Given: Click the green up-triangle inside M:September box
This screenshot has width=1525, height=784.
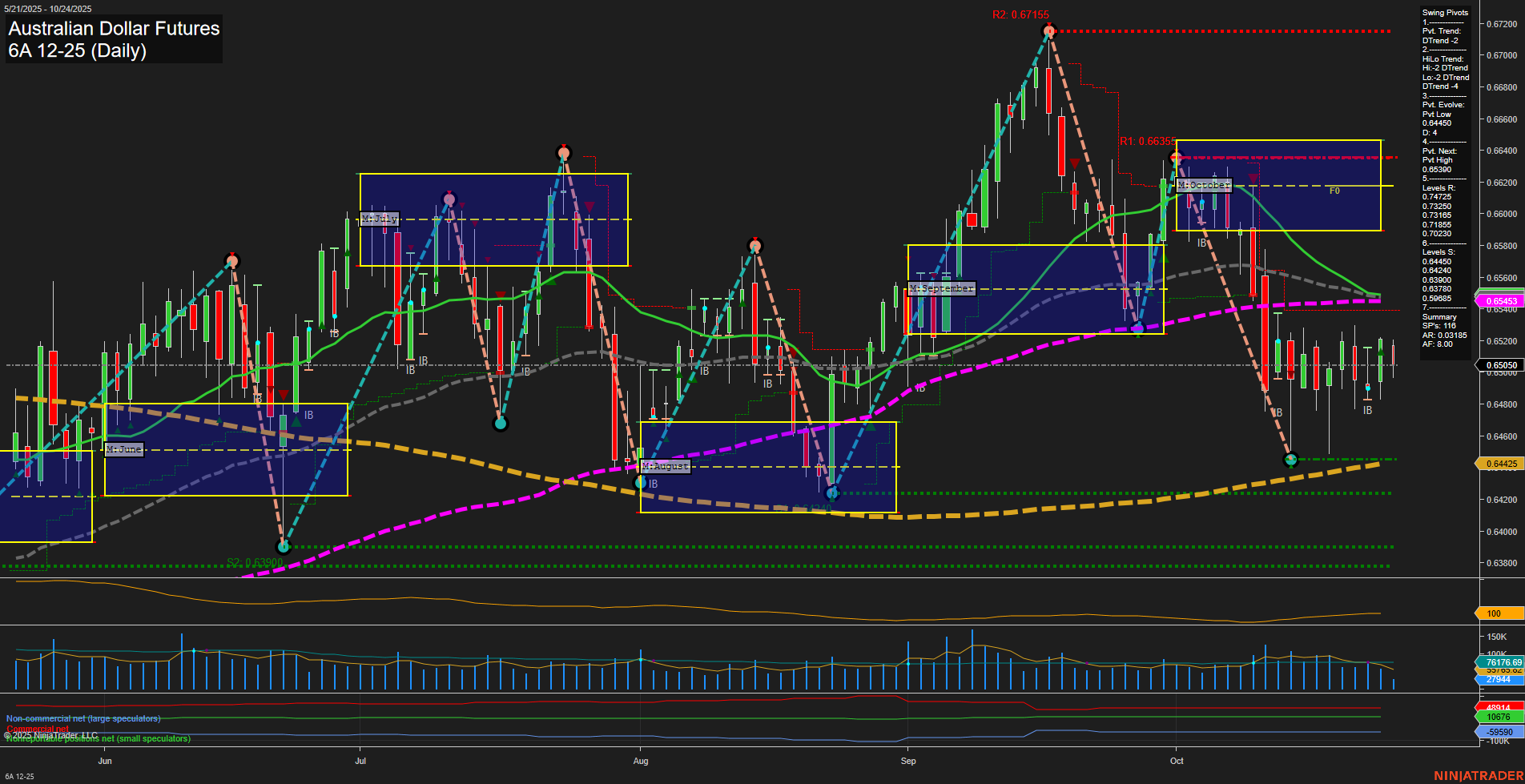Looking at the screenshot, I should click(x=959, y=278).
